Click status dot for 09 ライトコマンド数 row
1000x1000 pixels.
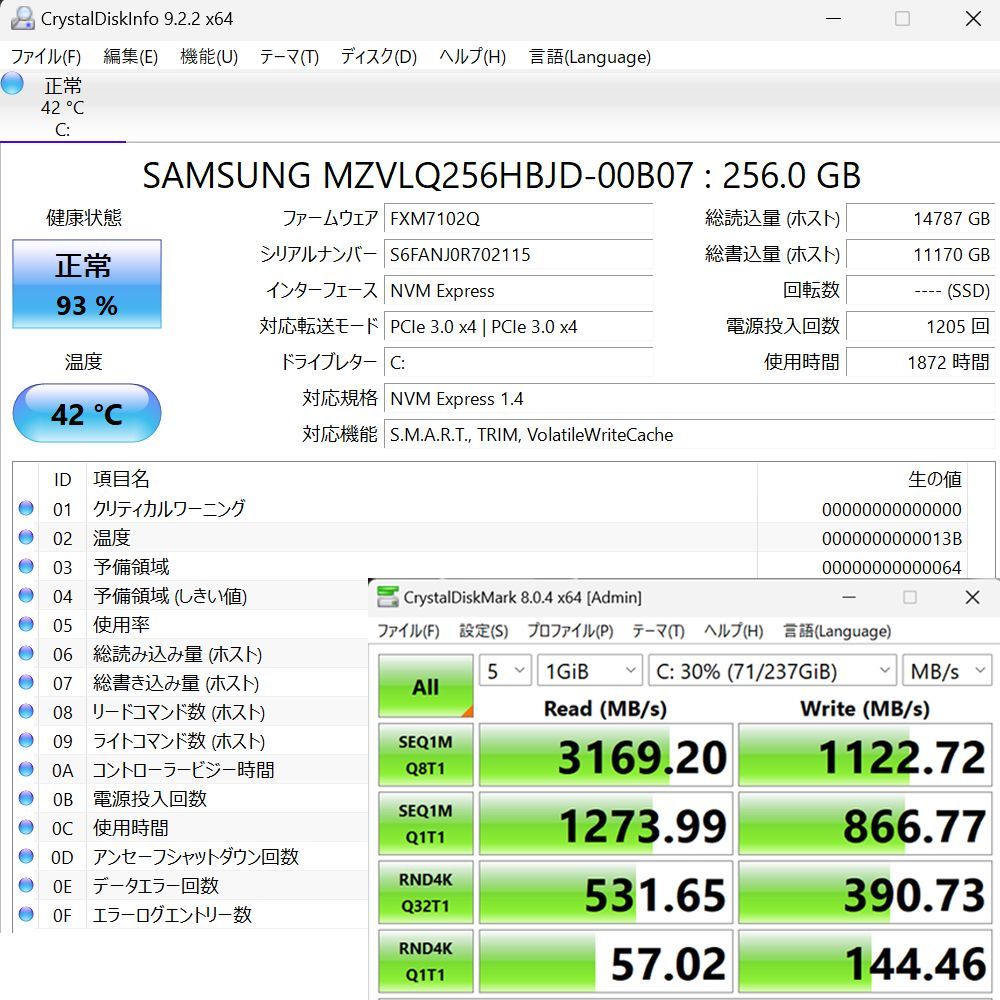pyautogui.click(x=26, y=740)
